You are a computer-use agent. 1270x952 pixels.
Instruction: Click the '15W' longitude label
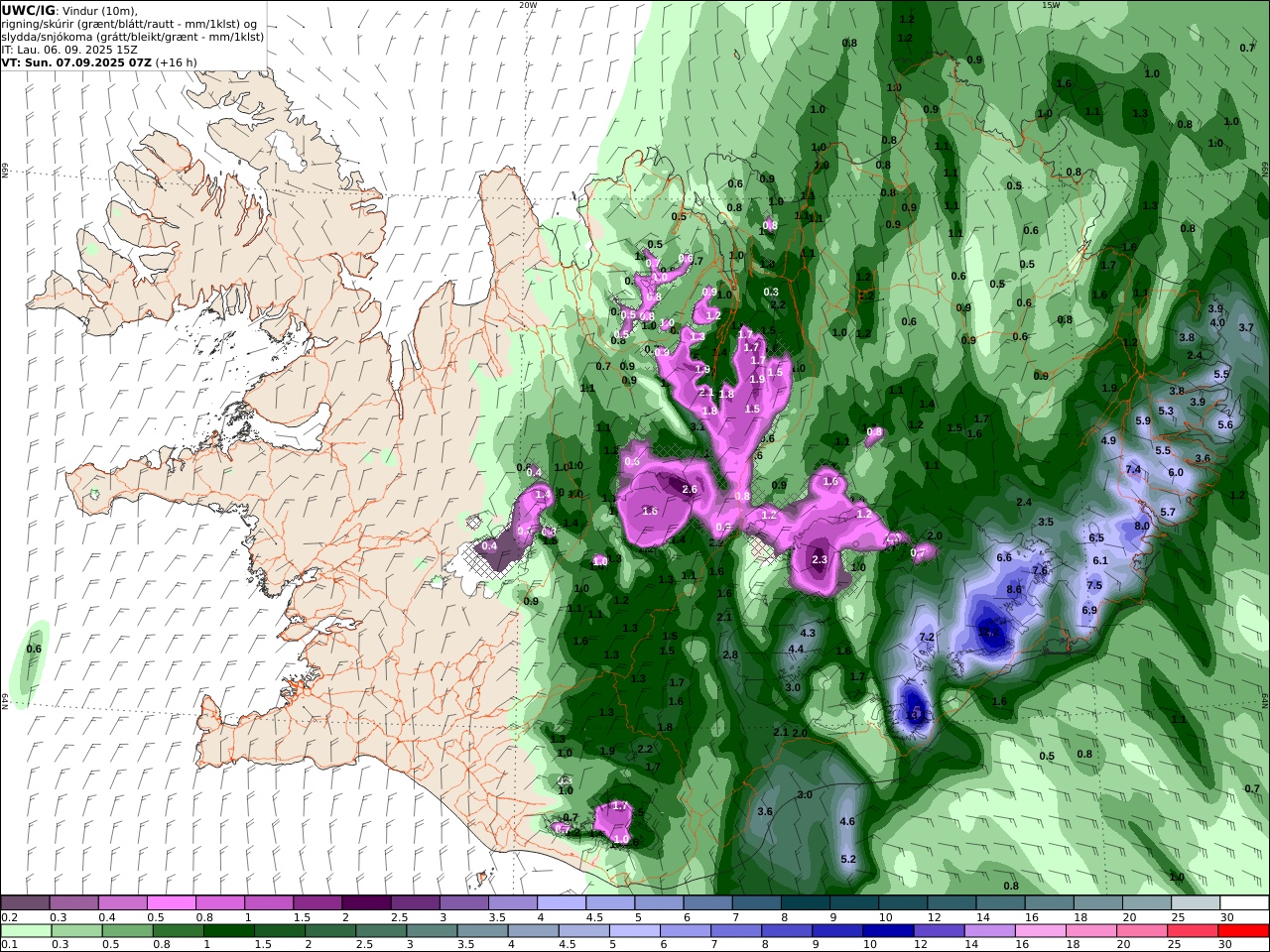1051,5
